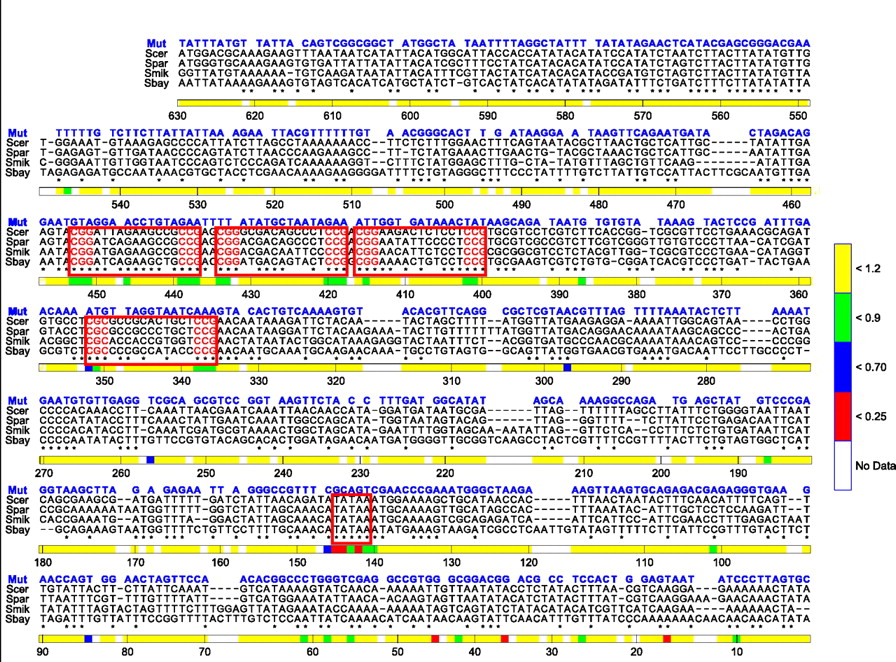Select the blue conservation segment near position 300
Image resolution: width=896 pixels, height=662 pixels.
567,370
